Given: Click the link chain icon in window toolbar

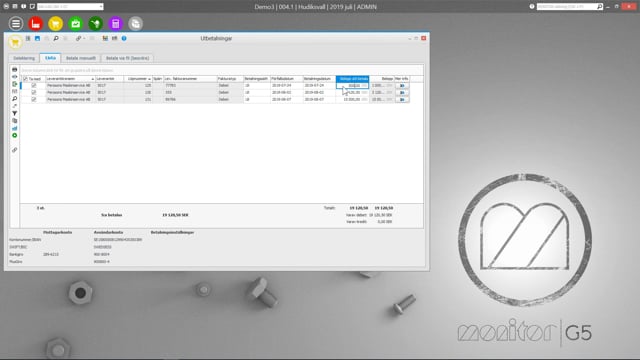Looking at the screenshot, I should 78,38.
